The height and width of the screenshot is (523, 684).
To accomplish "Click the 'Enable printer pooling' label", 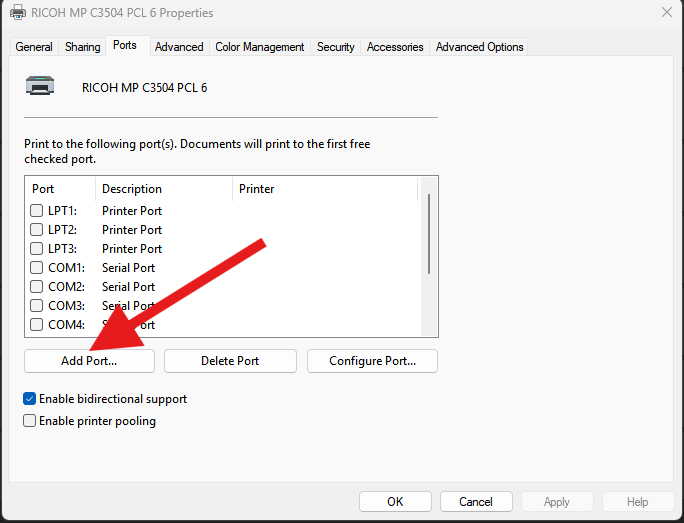I will tap(97, 420).
